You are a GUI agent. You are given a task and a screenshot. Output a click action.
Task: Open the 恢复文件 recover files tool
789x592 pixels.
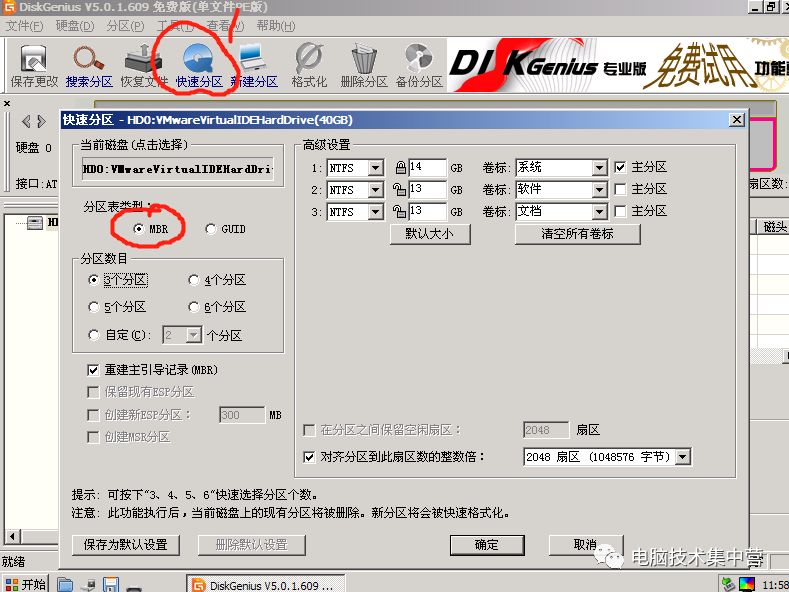(x=143, y=66)
